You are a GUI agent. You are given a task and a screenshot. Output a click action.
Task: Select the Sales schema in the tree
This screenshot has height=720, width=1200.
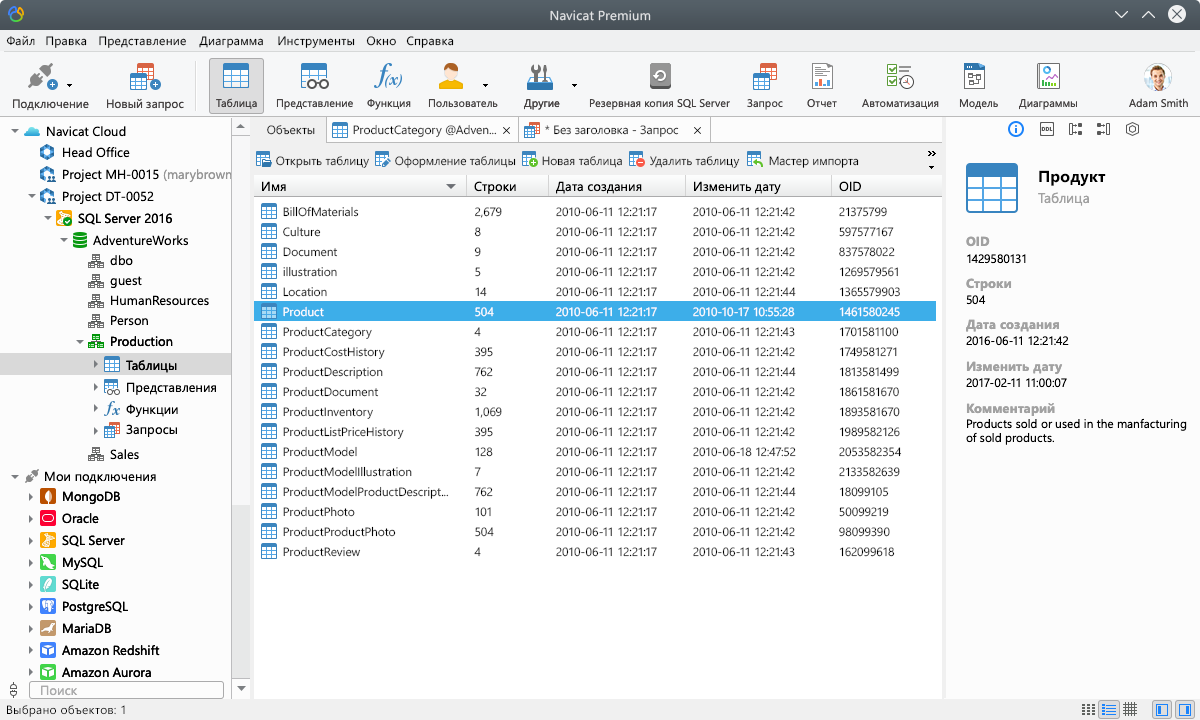click(125, 454)
